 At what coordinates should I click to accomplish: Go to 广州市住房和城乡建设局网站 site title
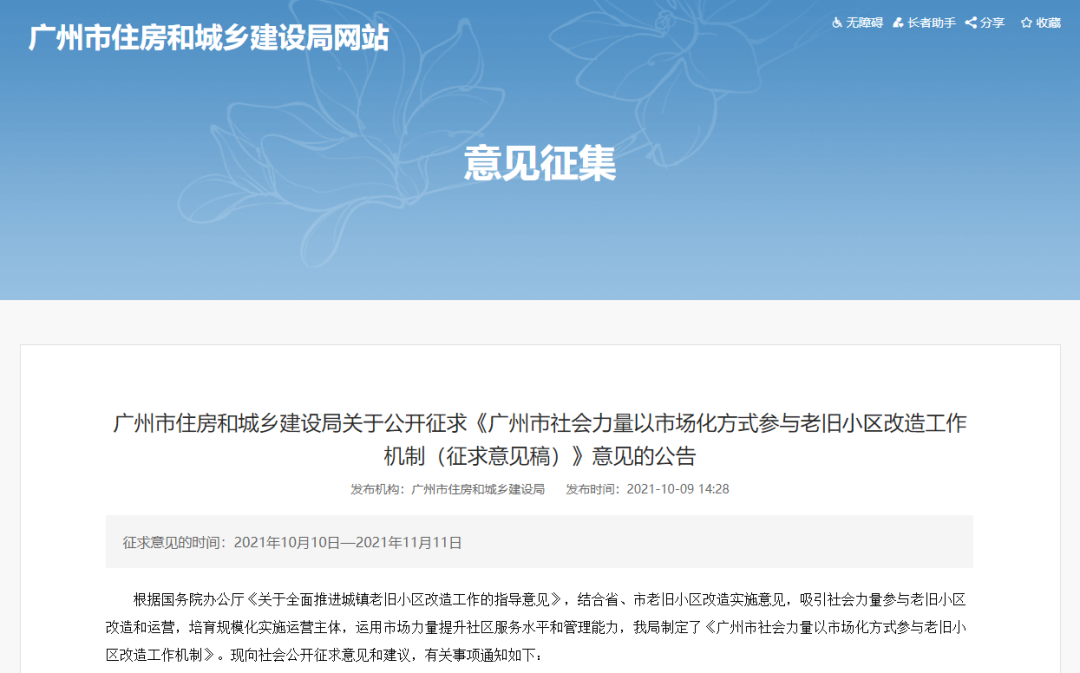(x=209, y=38)
